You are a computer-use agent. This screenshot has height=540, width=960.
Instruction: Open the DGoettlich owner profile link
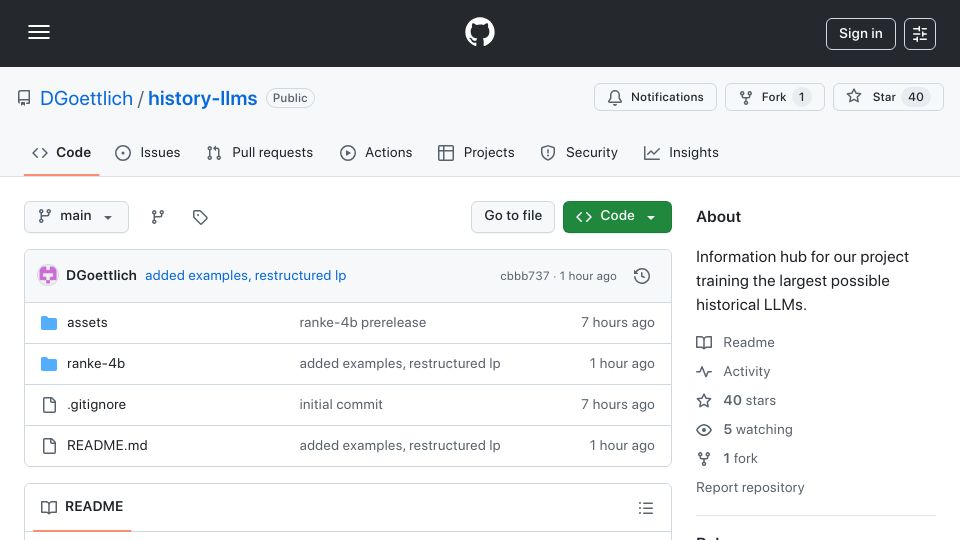(x=86, y=98)
